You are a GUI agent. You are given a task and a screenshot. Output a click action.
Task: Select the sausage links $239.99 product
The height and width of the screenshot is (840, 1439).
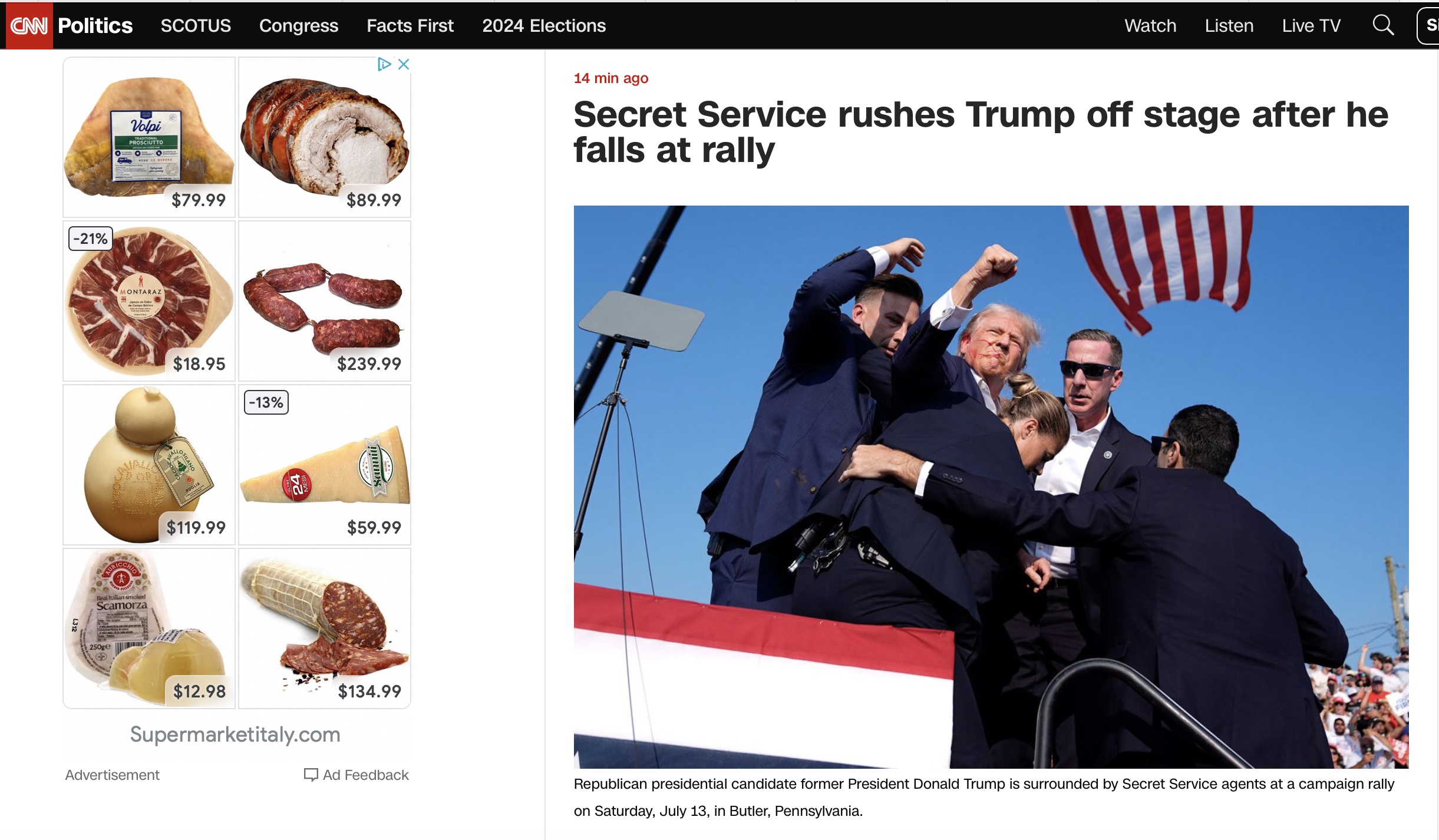325,301
